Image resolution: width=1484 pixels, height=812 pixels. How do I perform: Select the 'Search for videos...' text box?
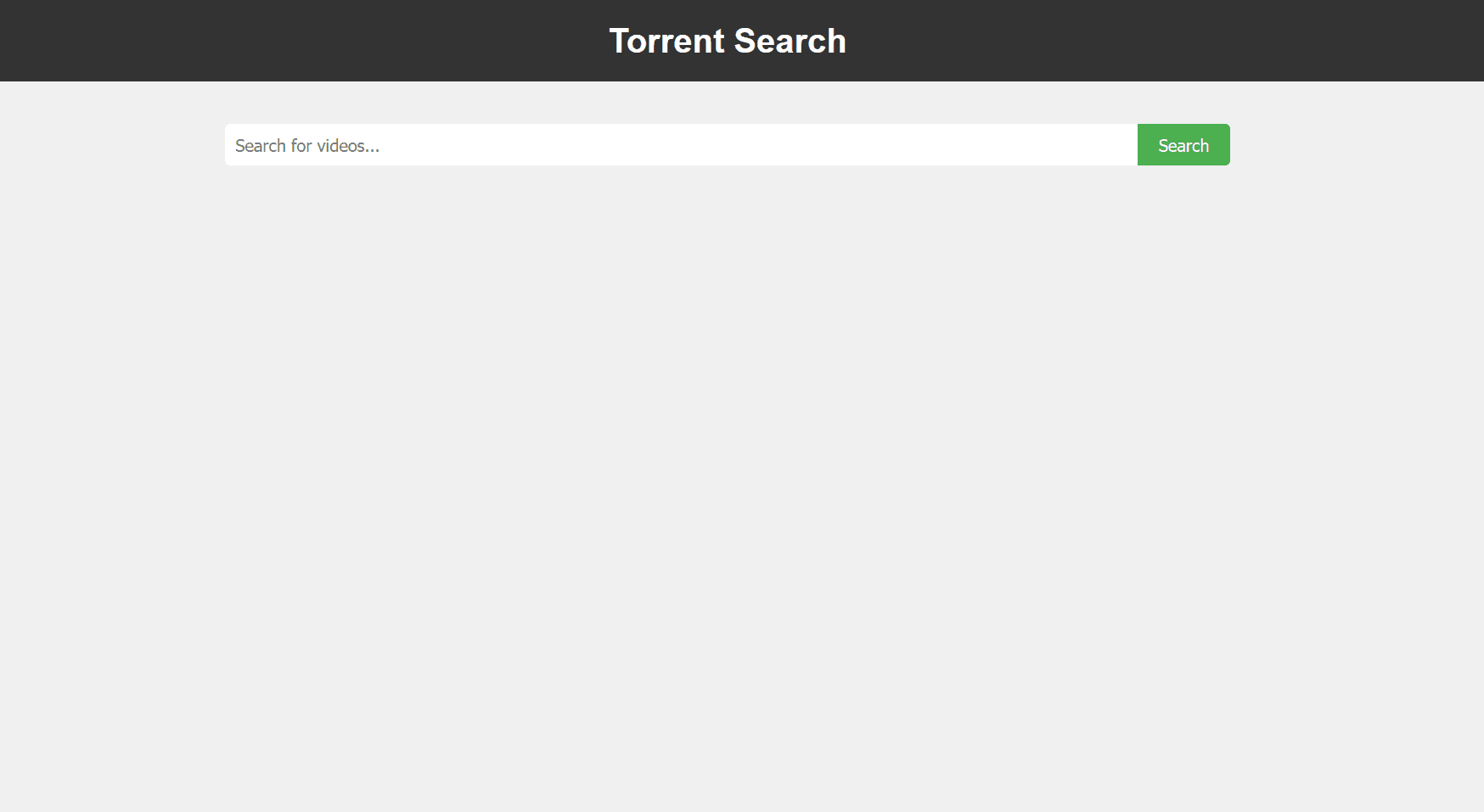(x=679, y=144)
